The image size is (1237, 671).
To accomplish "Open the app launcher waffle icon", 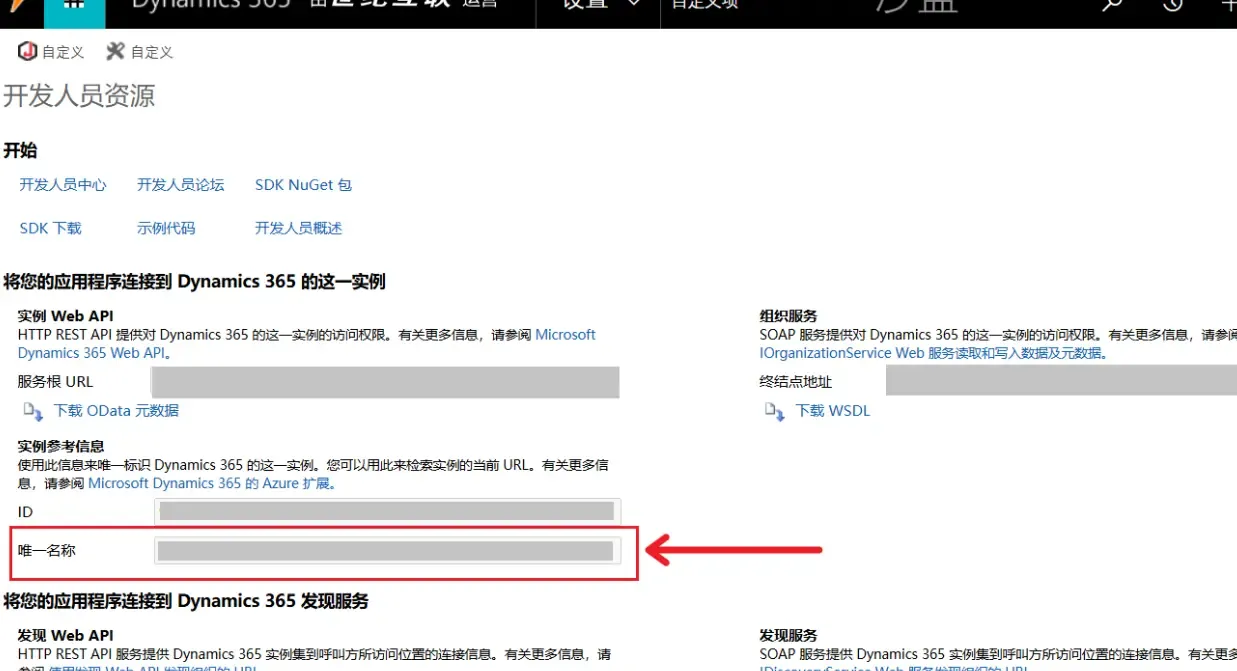I will point(75,7).
